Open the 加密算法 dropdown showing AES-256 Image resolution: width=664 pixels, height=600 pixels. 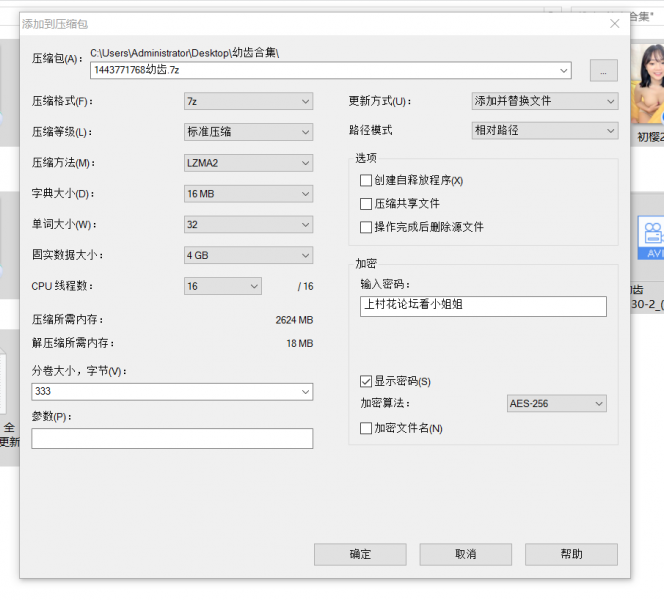tap(556, 404)
